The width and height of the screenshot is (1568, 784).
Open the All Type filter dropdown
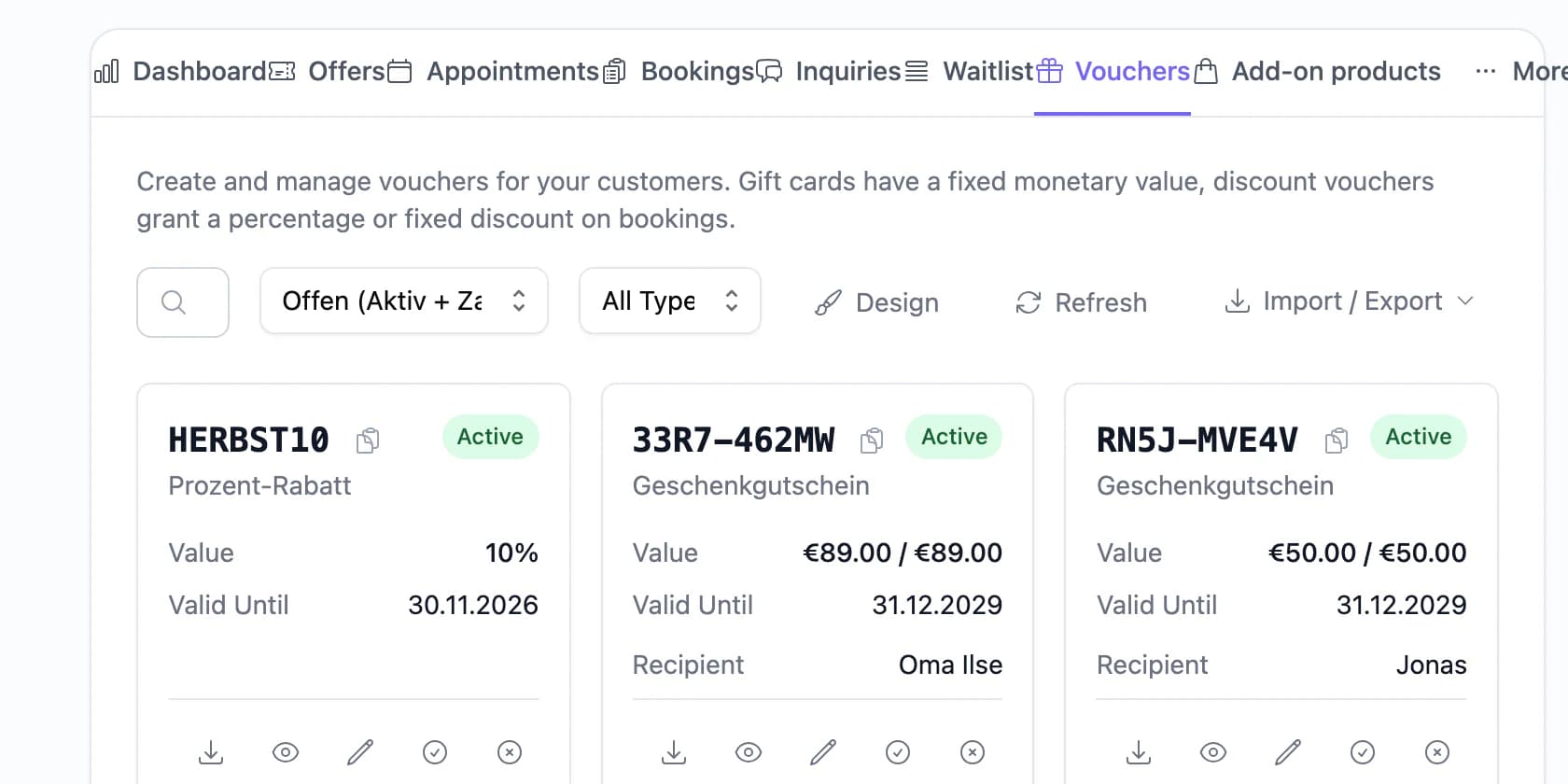point(670,301)
